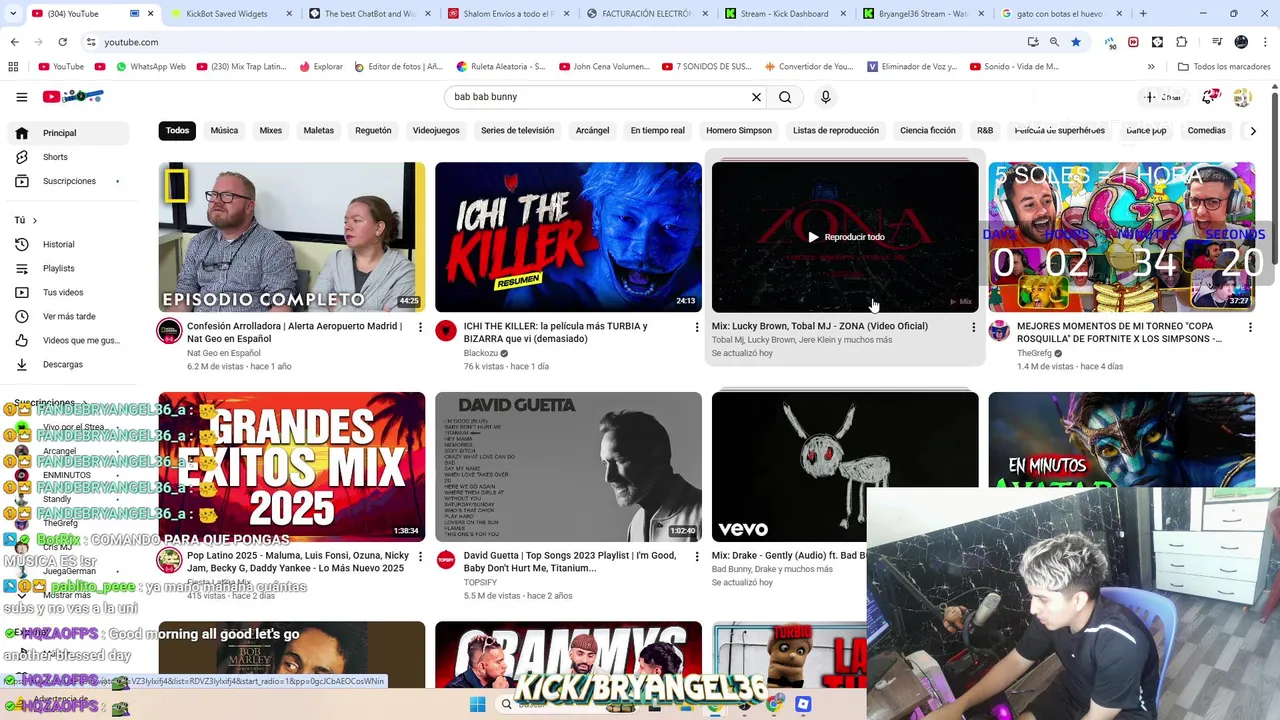
Task: Open Descargas in the sidebar
Action: point(66,364)
